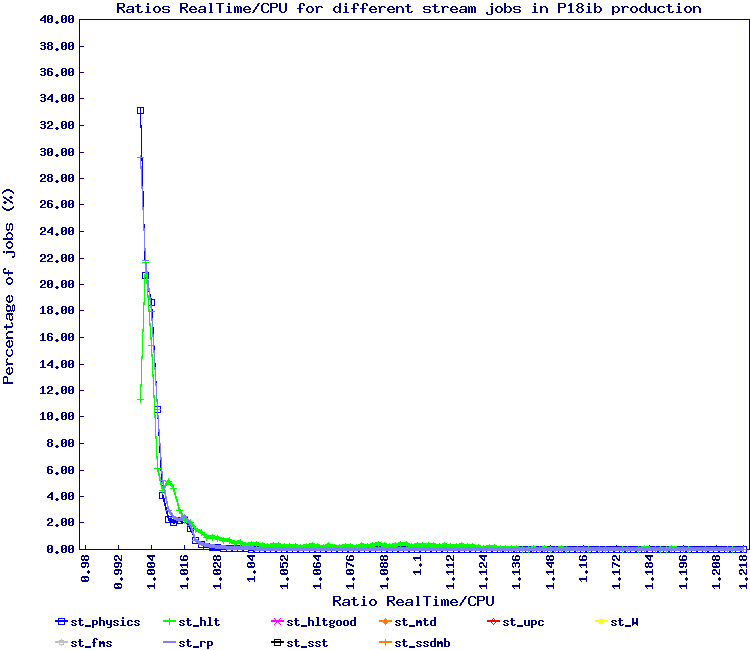Click the 1.16 x-axis tick label
The image size is (750, 650).
tap(583, 569)
